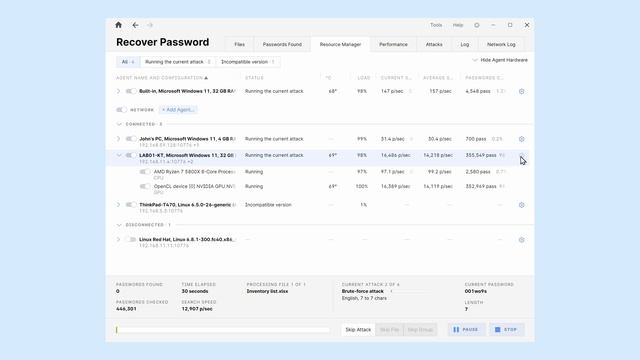640x360 pixels.
Task: Open the Attacks tab
Action: tap(434, 44)
